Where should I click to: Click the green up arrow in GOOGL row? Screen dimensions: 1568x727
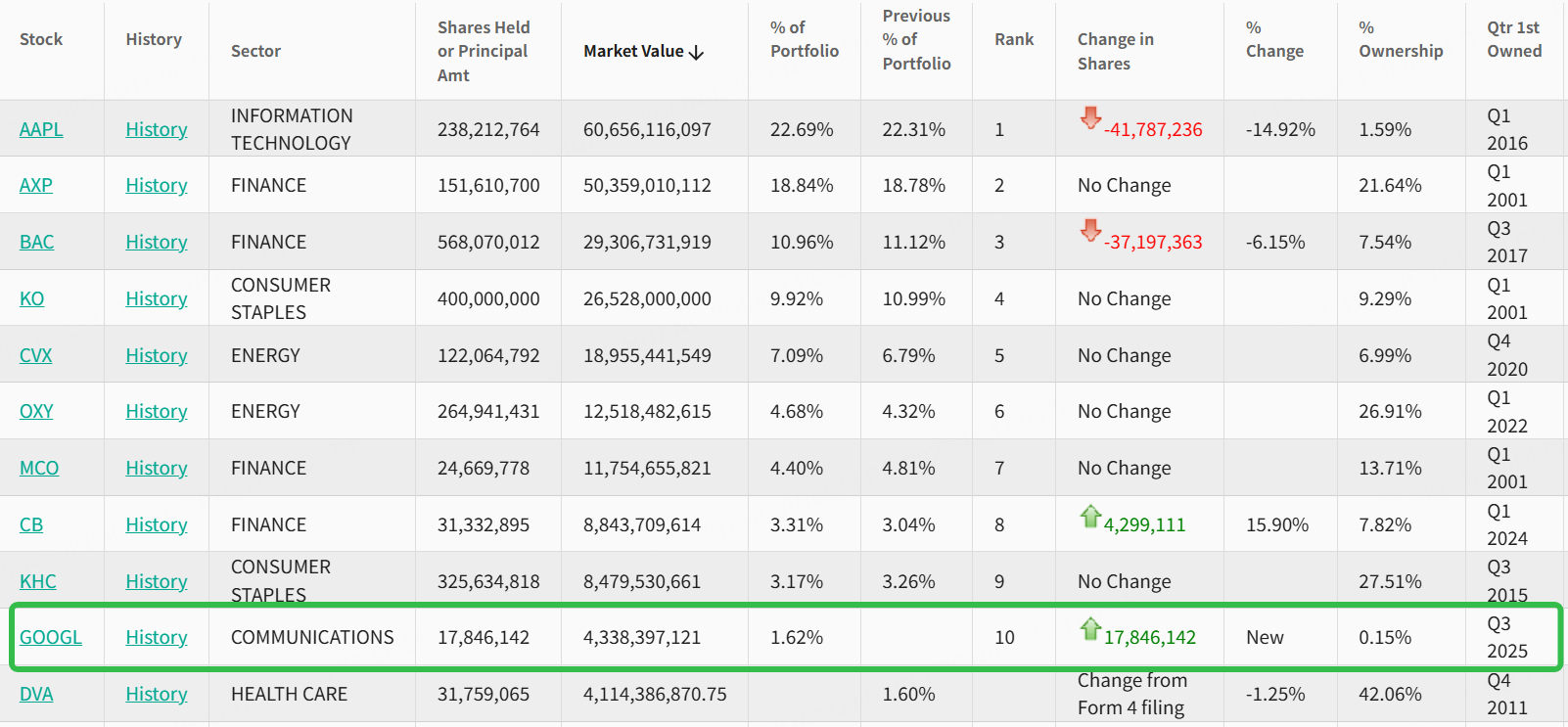click(x=1089, y=628)
